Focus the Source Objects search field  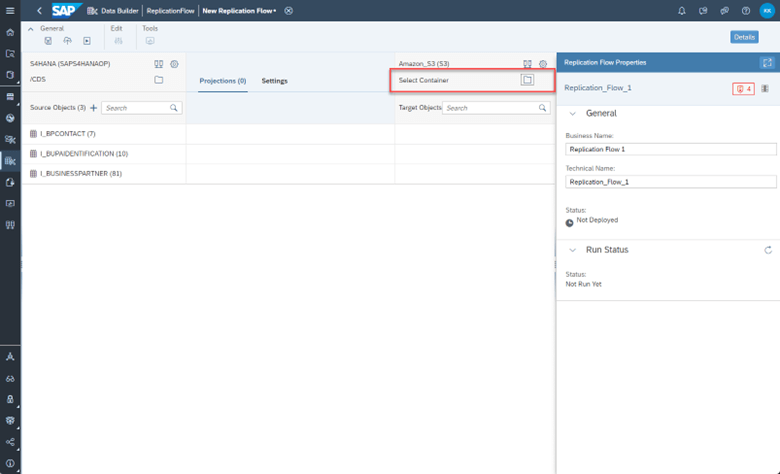142,108
